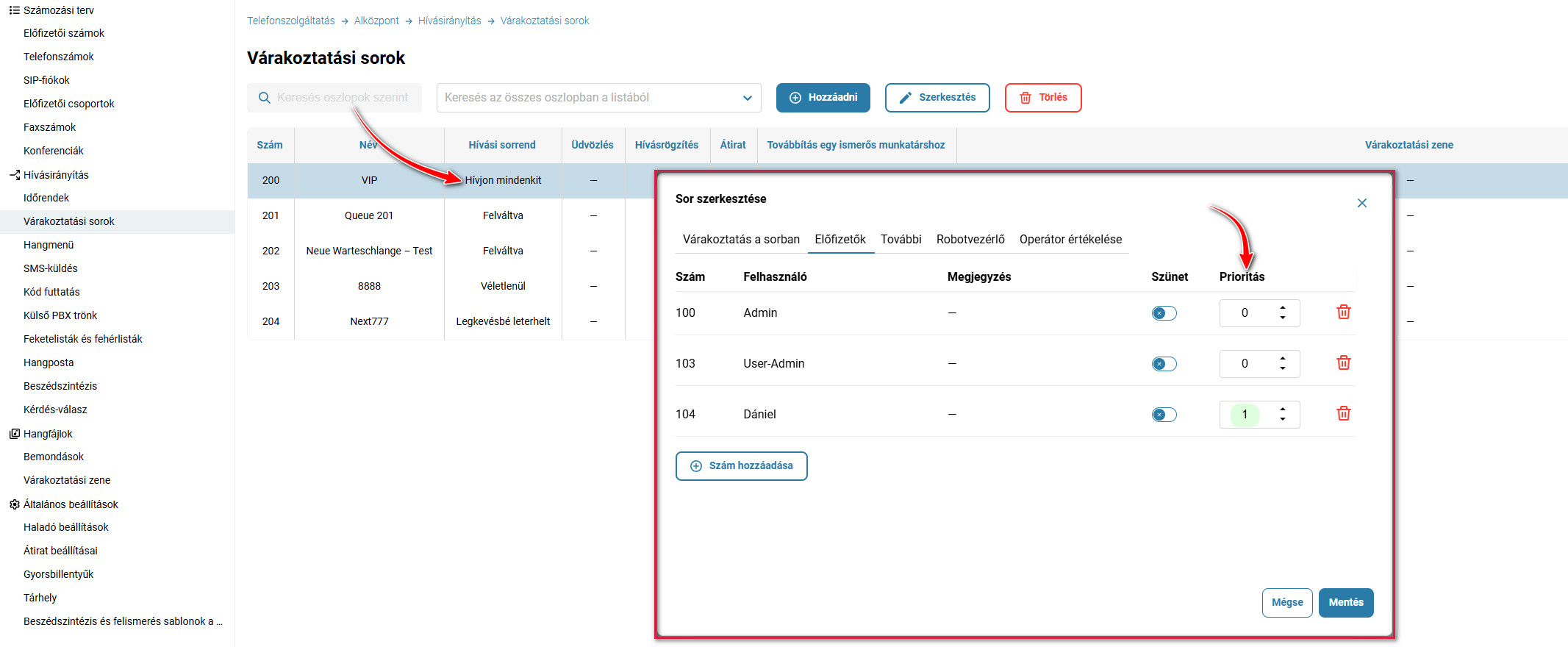Click the Hangfájlok sound files icon
This screenshot has width=1568, height=647.
14,434
